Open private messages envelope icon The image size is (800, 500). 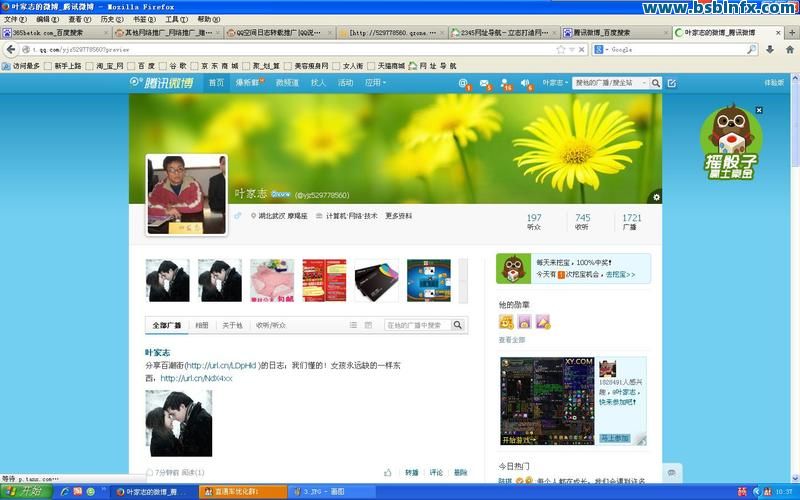coord(485,83)
